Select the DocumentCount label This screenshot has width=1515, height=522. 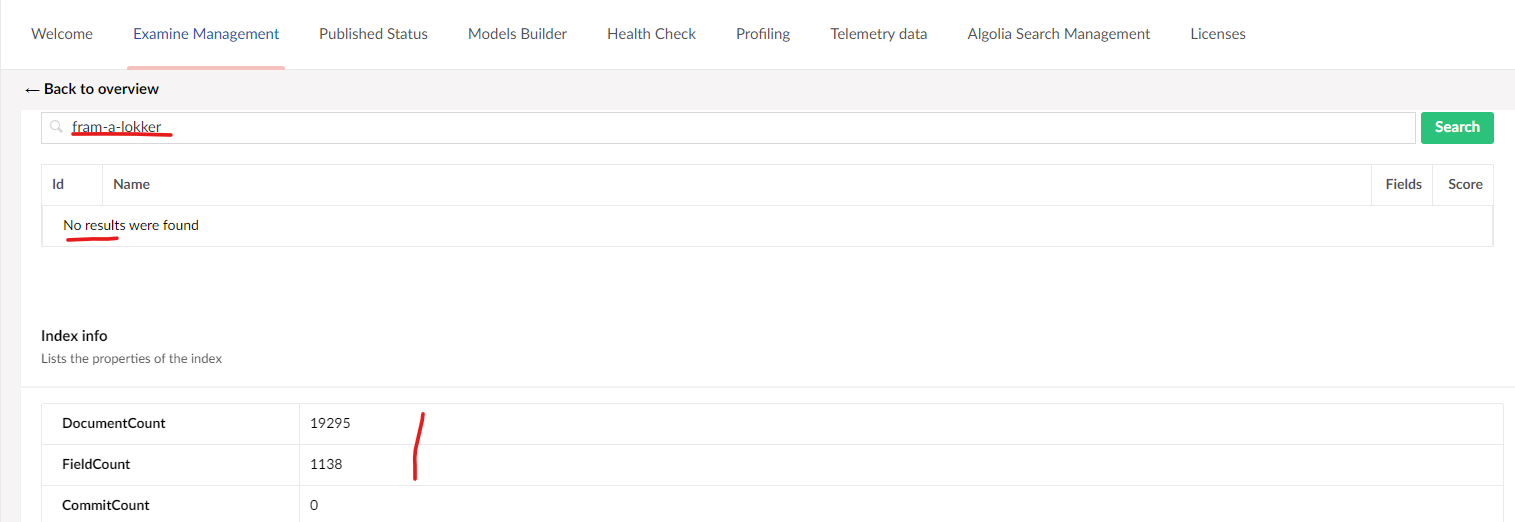(114, 423)
